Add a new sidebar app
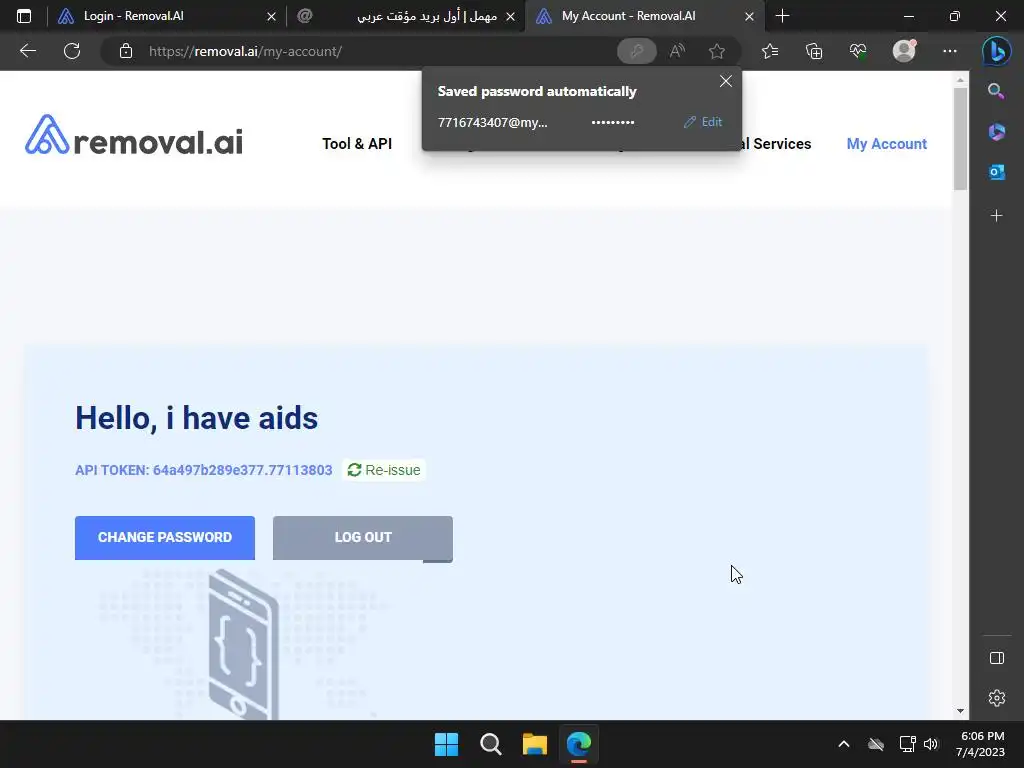Viewport: 1024px width, 768px height. [x=997, y=216]
